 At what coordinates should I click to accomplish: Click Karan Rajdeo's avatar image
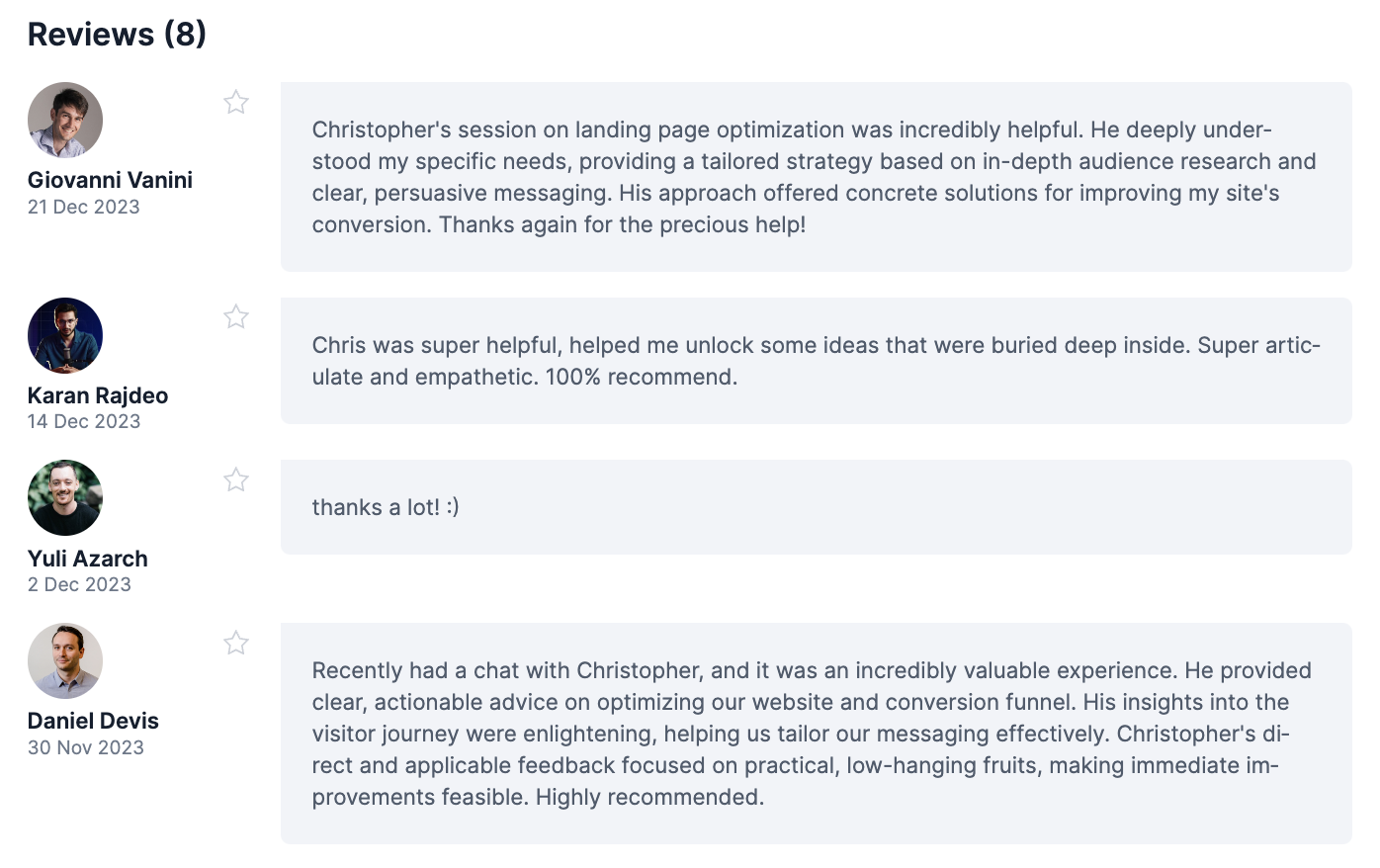point(65,335)
